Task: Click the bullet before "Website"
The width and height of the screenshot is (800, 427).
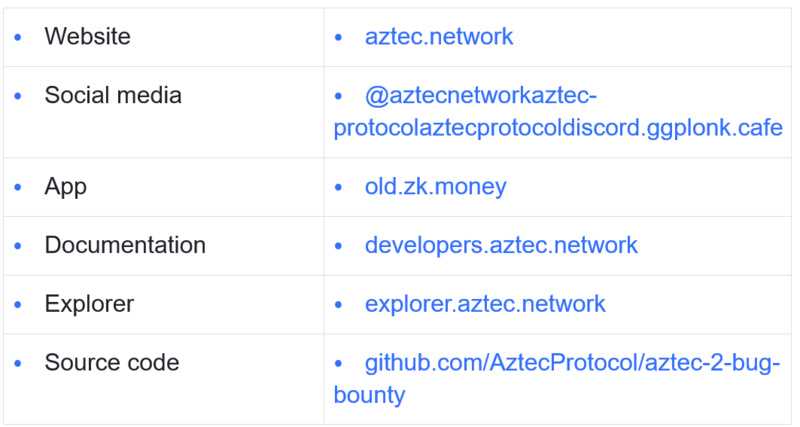Action: [18, 38]
